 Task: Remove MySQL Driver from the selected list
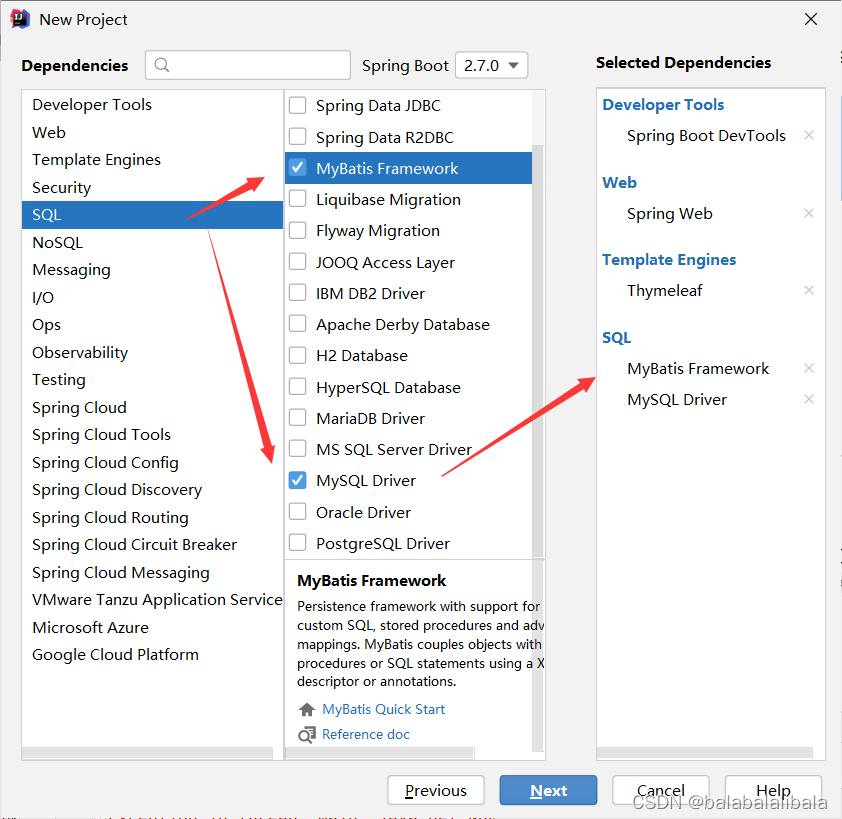[809, 399]
